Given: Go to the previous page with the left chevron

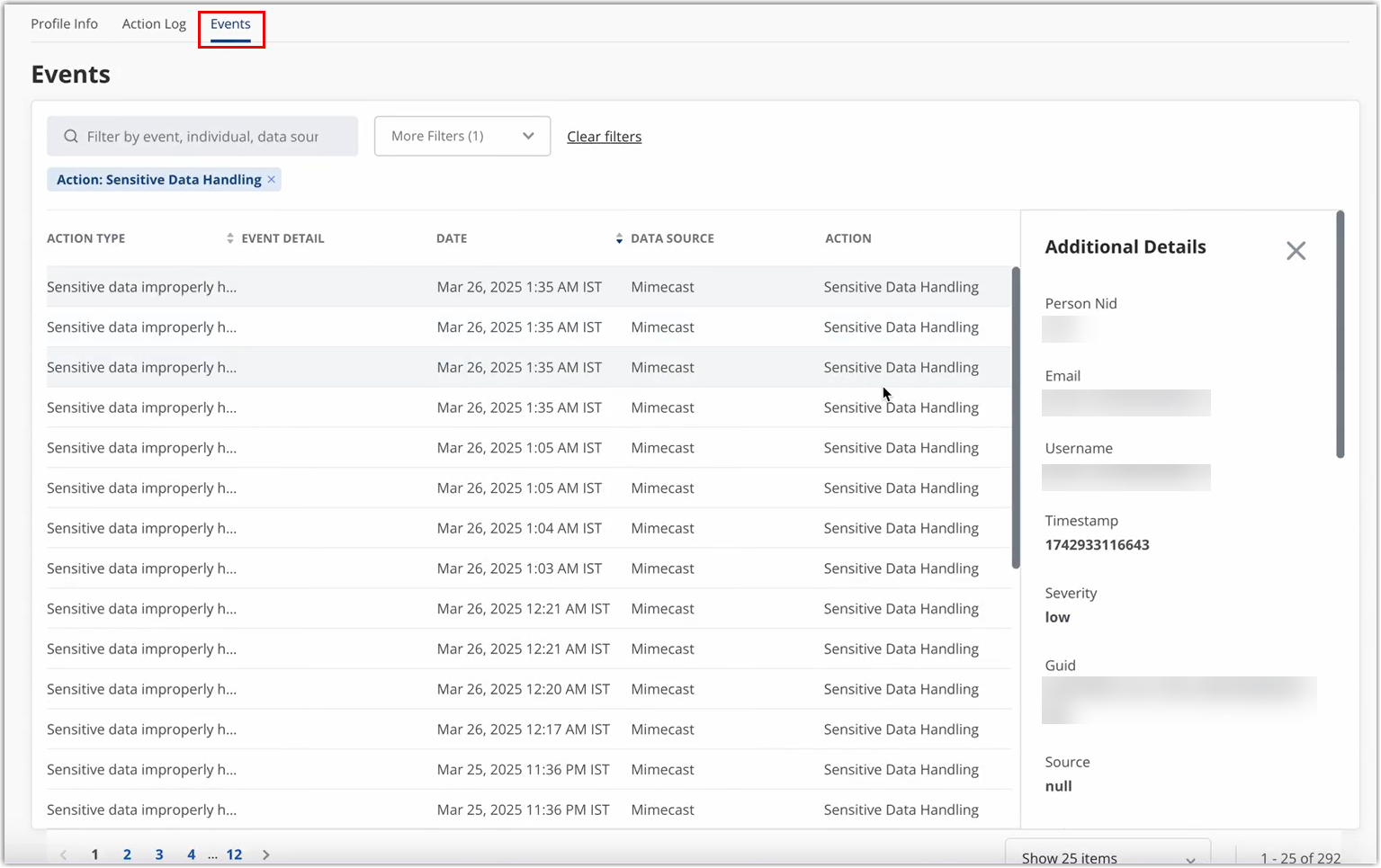Looking at the screenshot, I should pos(62,854).
